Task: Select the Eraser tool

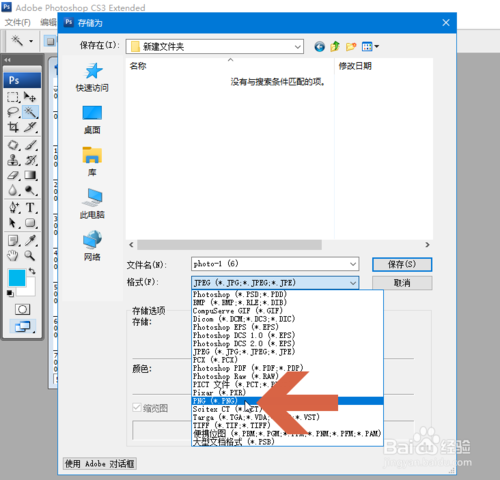Action: tap(13, 175)
